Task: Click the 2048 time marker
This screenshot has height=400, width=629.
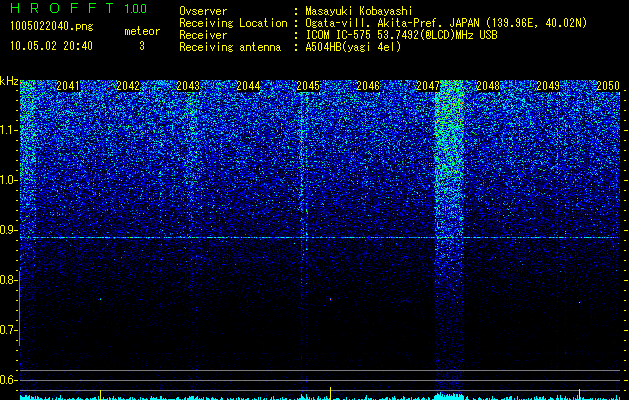Action: [x=488, y=86]
